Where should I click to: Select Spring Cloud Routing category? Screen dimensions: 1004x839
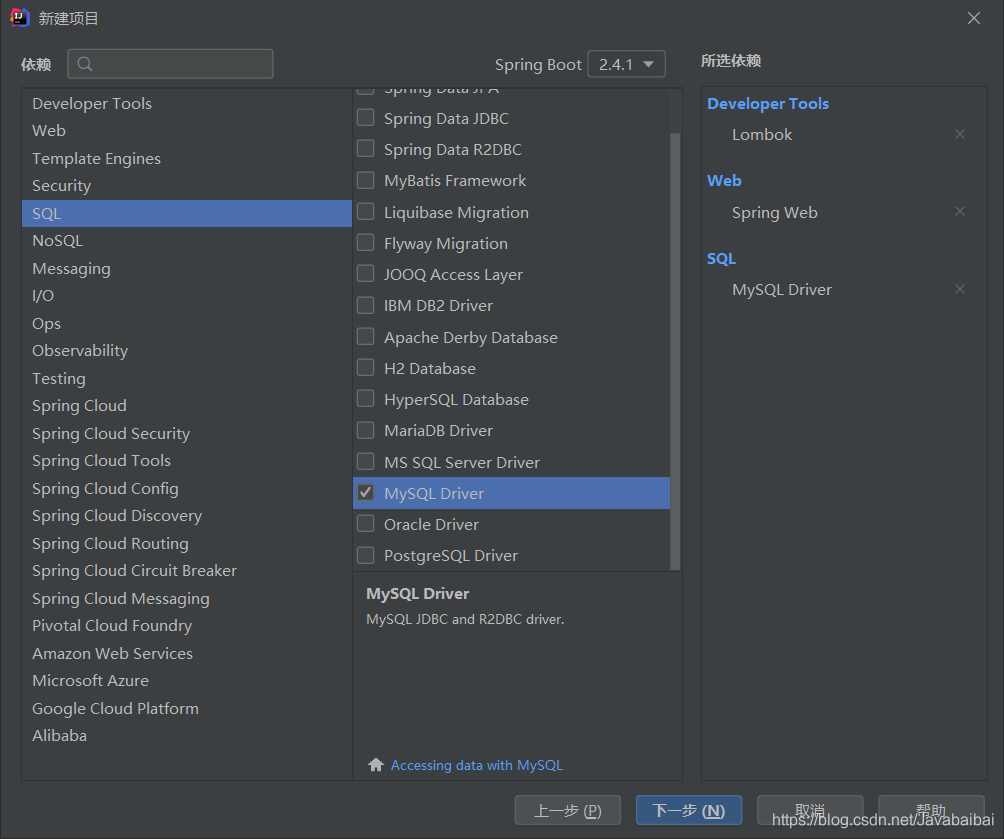(x=186, y=544)
